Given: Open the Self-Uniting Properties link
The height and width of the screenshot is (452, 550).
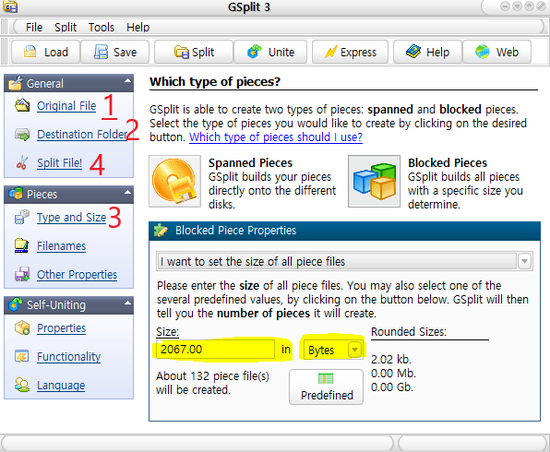Looking at the screenshot, I should point(61,328).
